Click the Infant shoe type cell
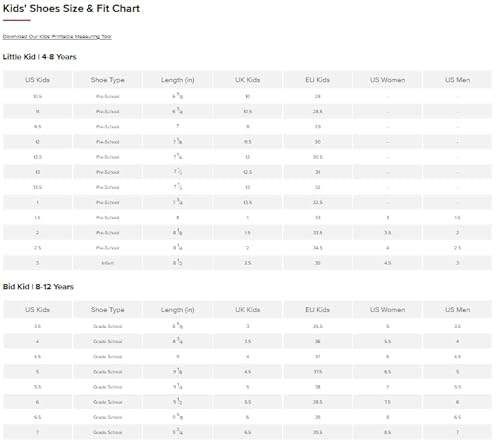Image resolution: width=500 pixels, height=446 pixels. coord(107,263)
